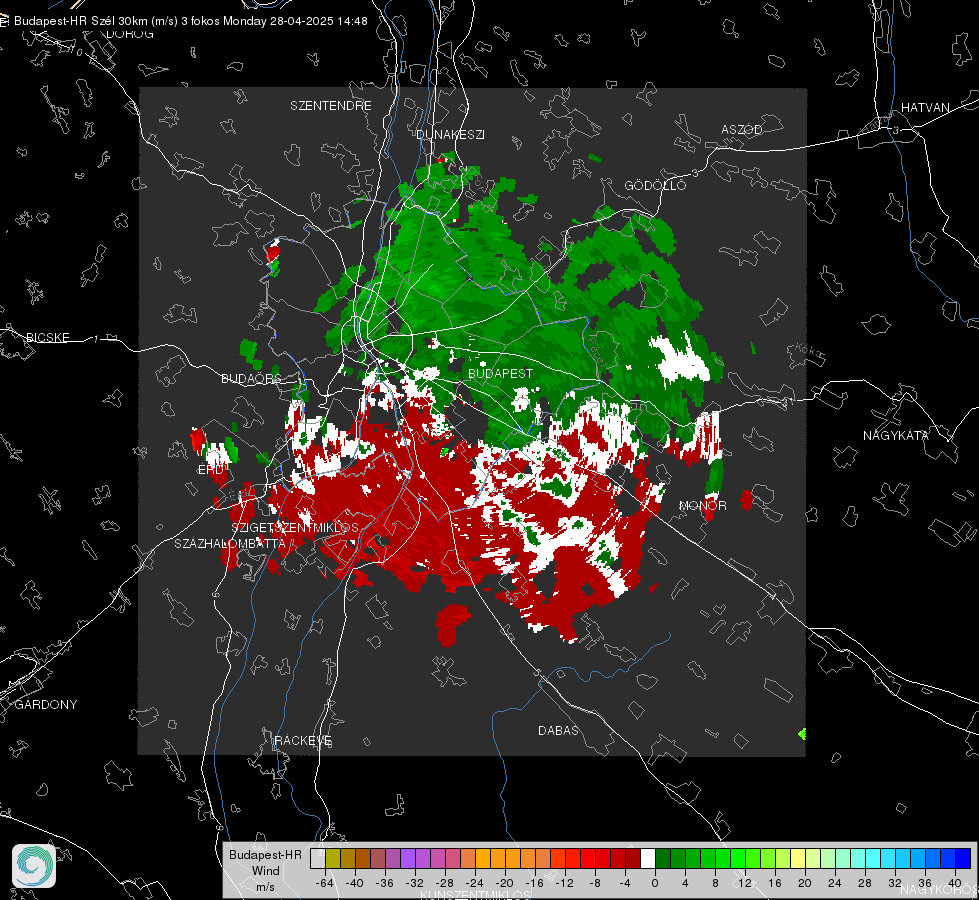Click the m/s unit label in legend
This screenshot has height=900, width=979.
[265, 887]
